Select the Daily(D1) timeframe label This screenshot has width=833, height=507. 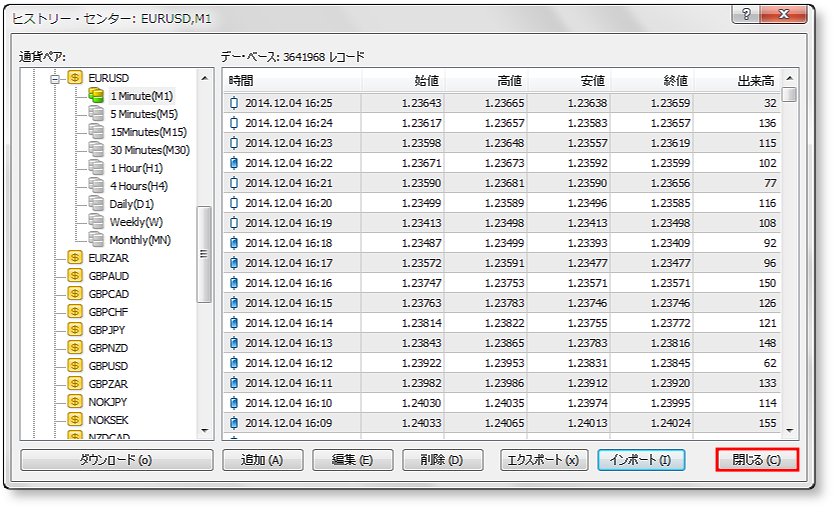[x=132, y=204]
